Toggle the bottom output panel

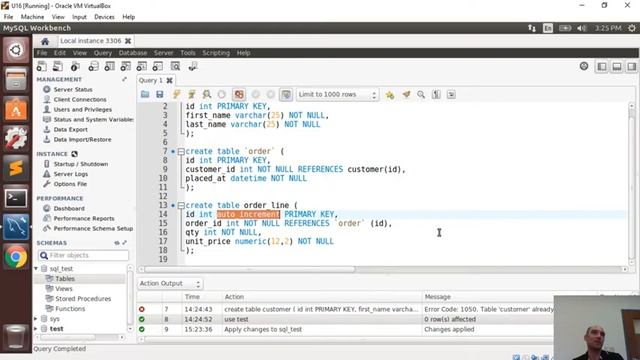coord(617,67)
